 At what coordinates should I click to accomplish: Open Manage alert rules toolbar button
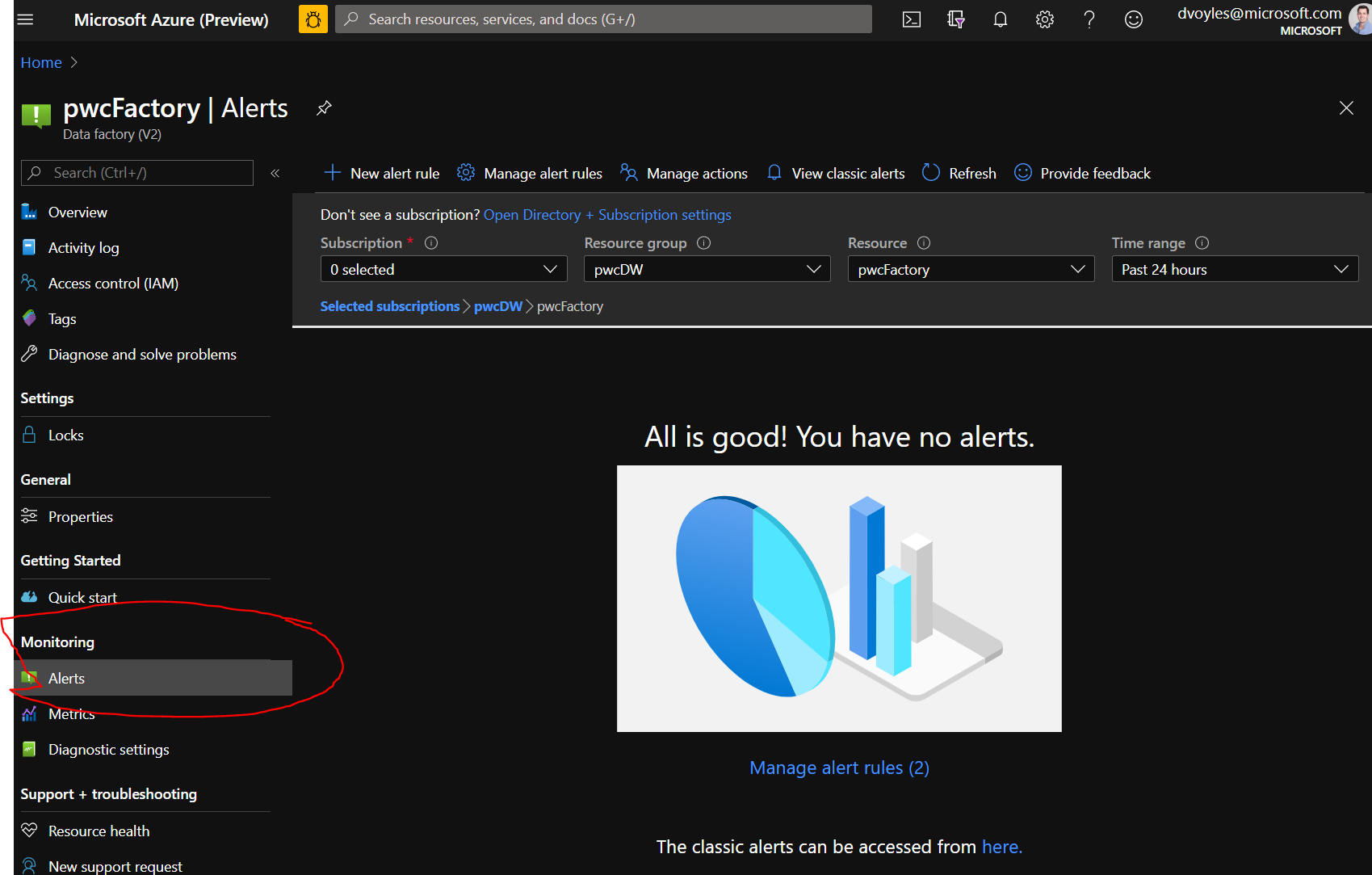(530, 173)
